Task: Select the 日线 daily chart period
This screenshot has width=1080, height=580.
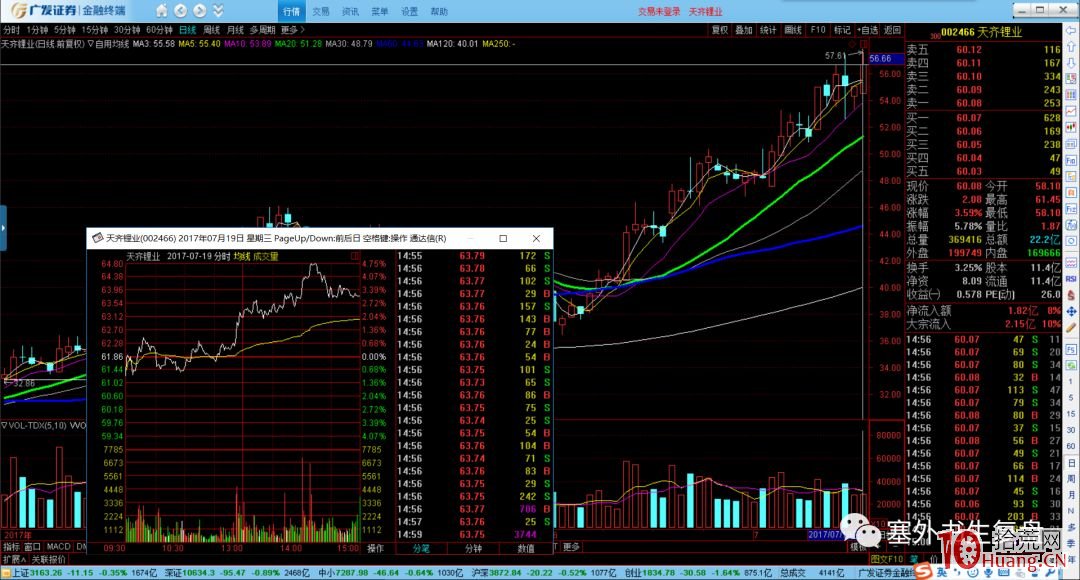Action: point(188,30)
